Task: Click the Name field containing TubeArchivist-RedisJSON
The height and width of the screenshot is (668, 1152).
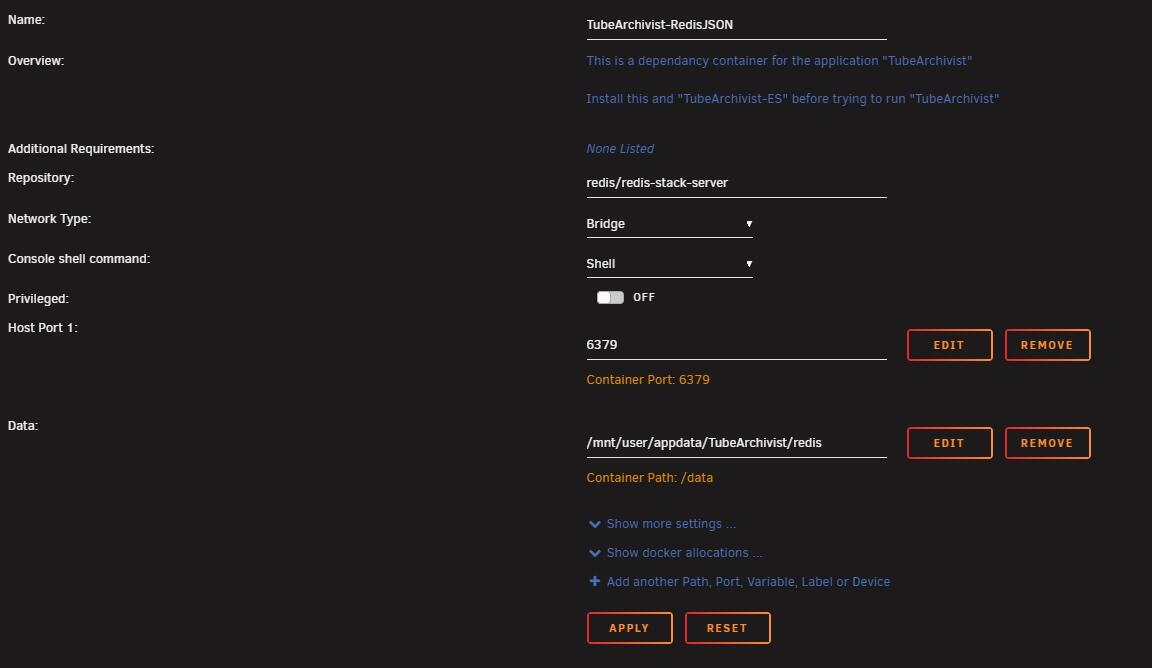Action: click(736, 25)
